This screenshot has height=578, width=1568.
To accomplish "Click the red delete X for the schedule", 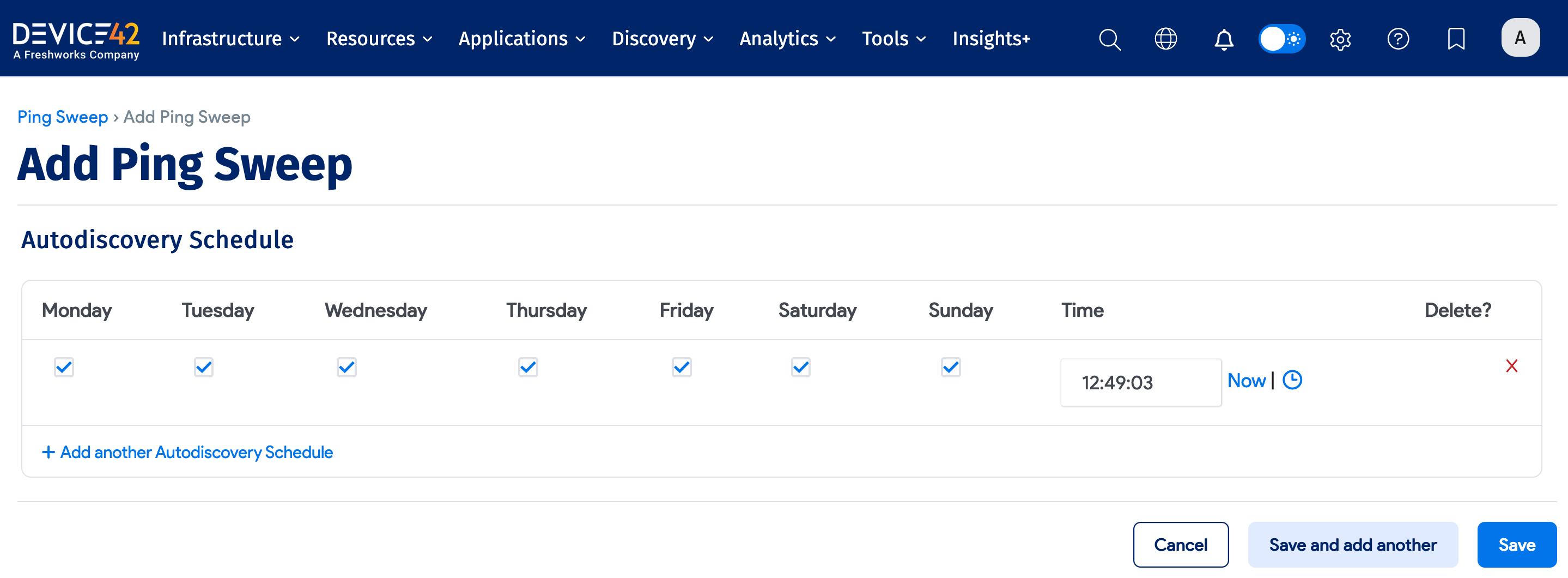I will 1512,366.
